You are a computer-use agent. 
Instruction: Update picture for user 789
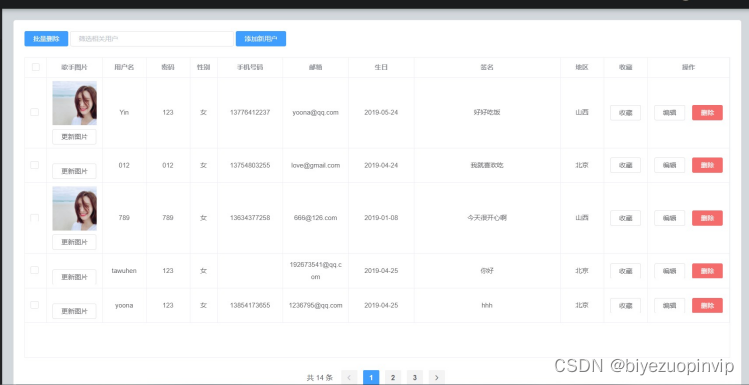pyautogui.click(x=75, y=242)
